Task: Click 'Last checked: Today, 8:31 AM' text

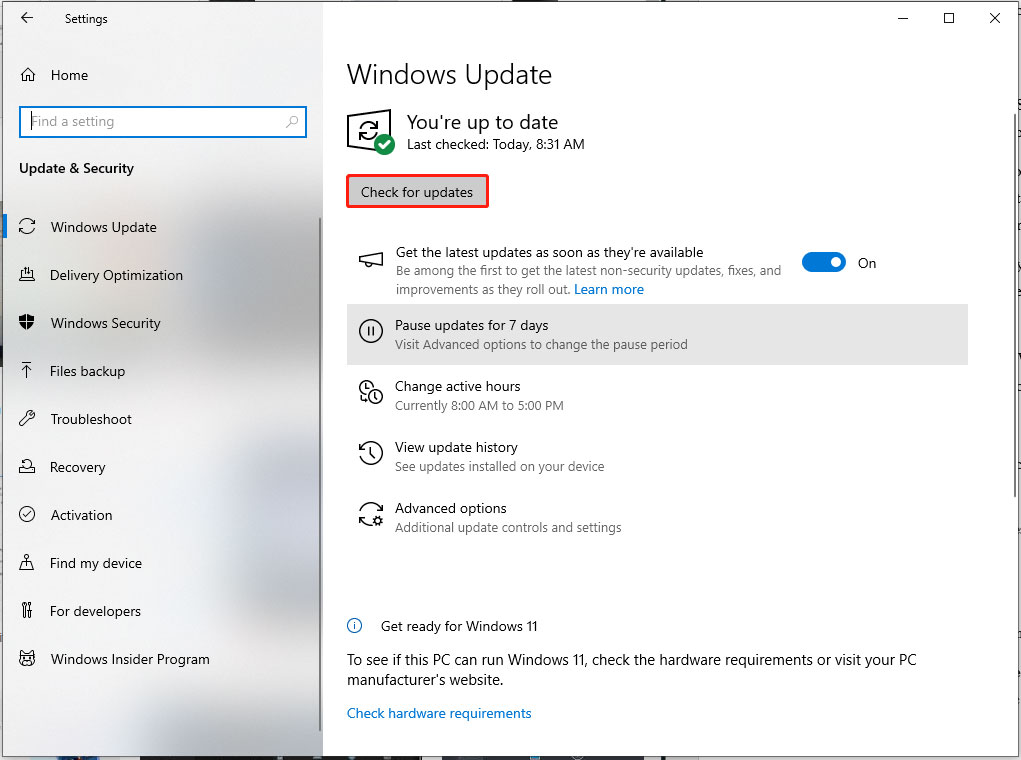Action: (496, 144)
